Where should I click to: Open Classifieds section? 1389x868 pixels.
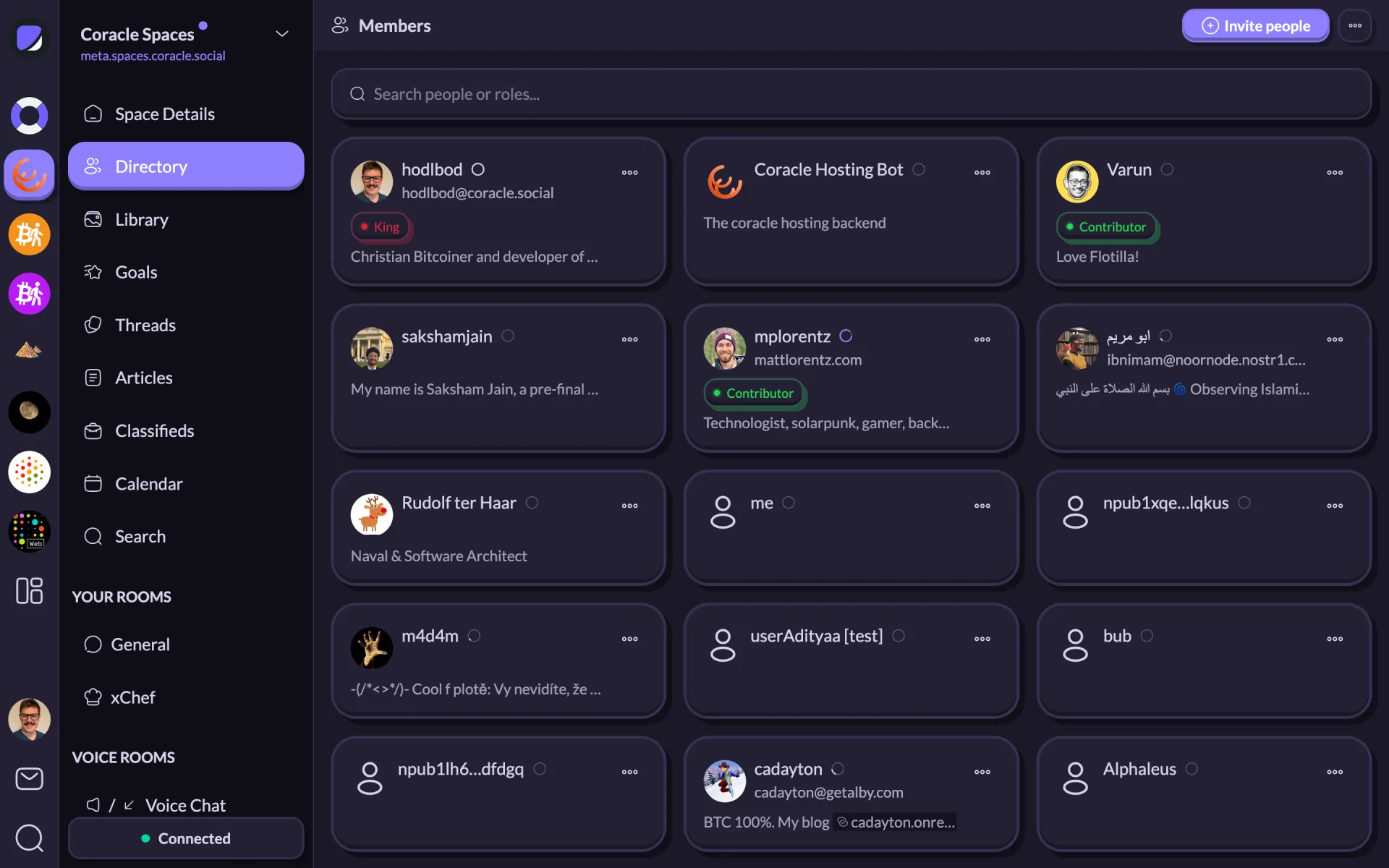click(186, 431)
